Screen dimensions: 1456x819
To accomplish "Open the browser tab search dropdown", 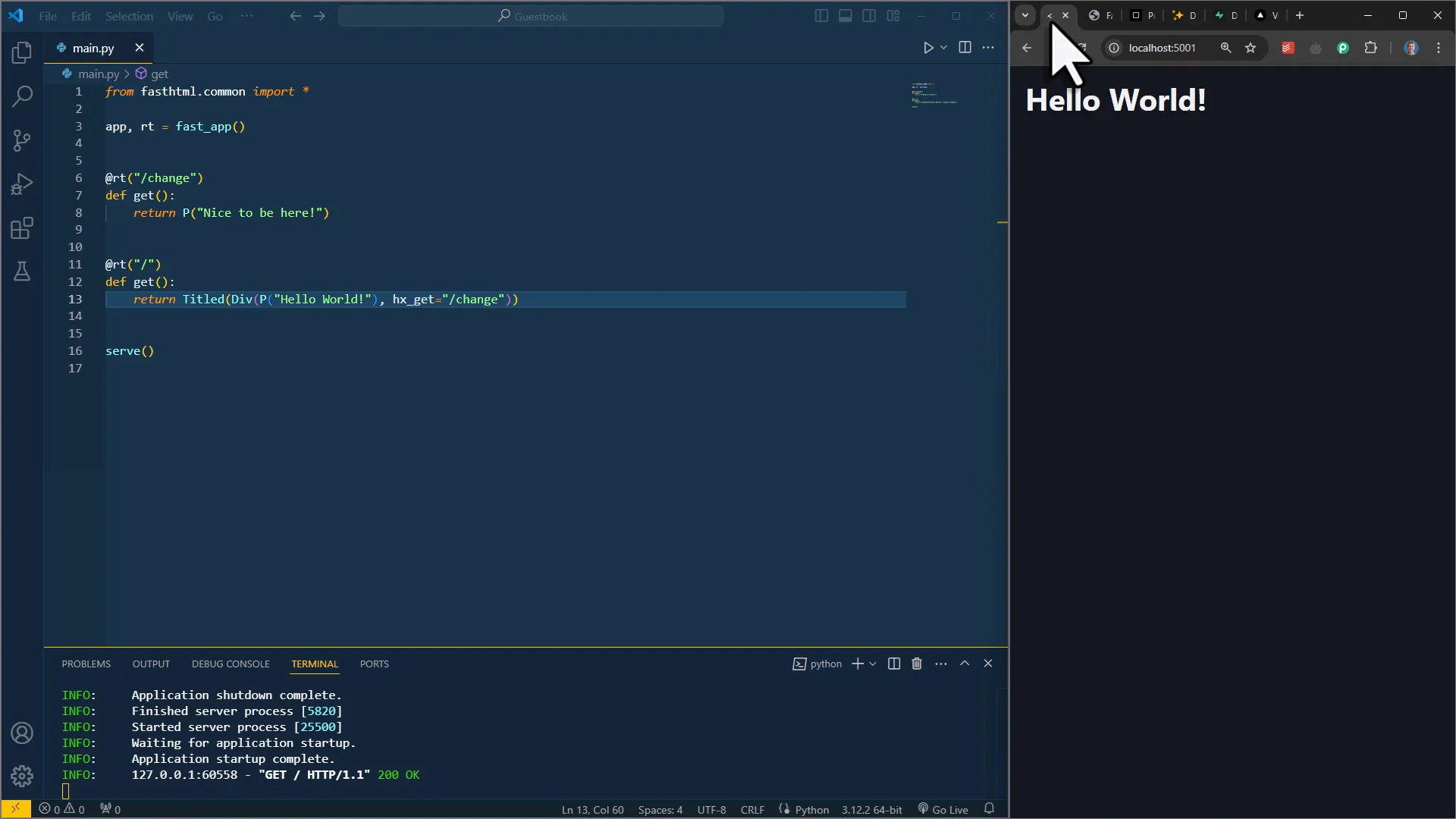I will coord(1025,15).
